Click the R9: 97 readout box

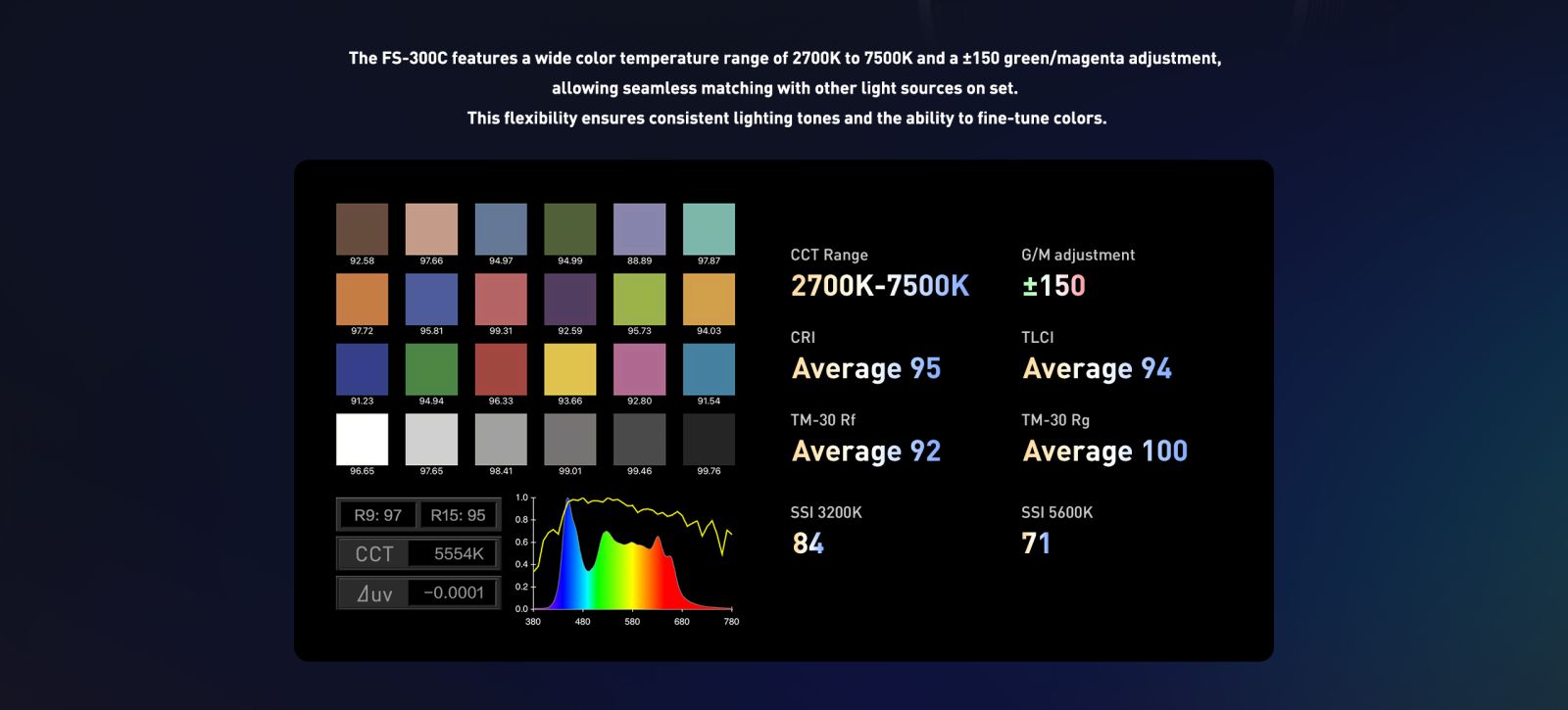(x=378, y=515)
